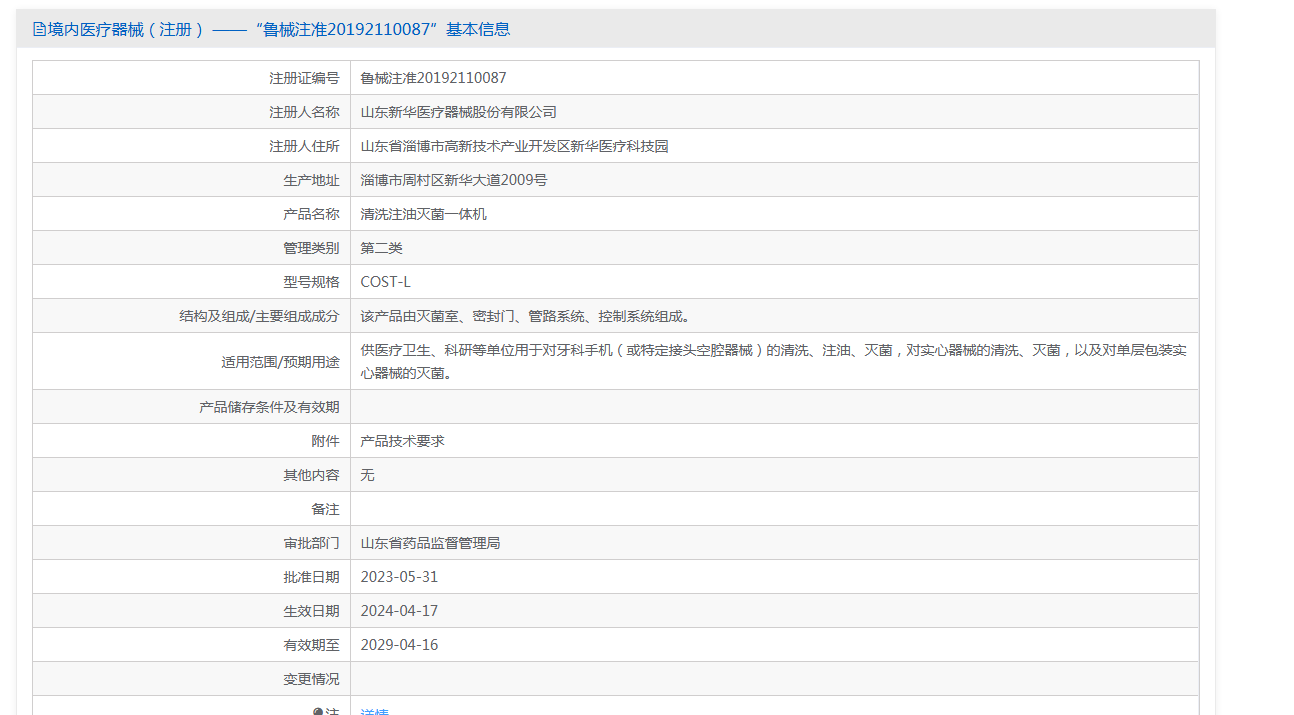Image resolution: width=1294 pixels, height=715 pixels.
Task: Select effective date 2024-04-17
Action: point(399,611)
